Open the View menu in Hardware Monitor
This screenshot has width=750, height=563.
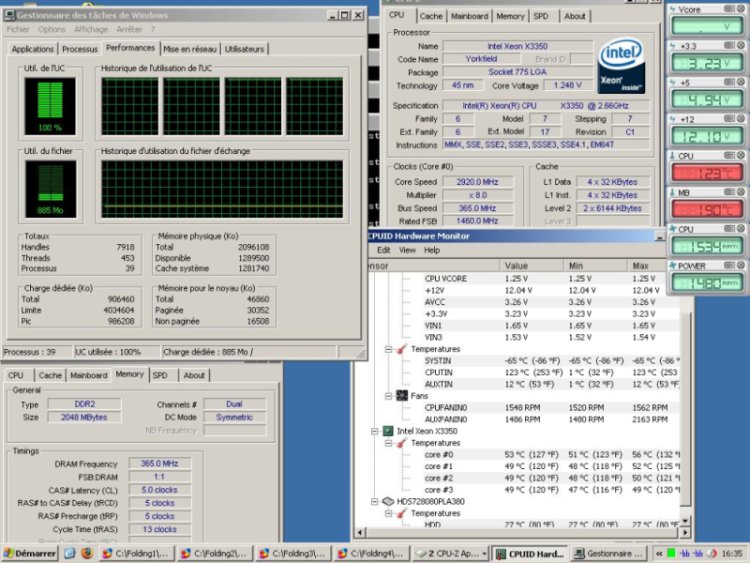(407, 250)
